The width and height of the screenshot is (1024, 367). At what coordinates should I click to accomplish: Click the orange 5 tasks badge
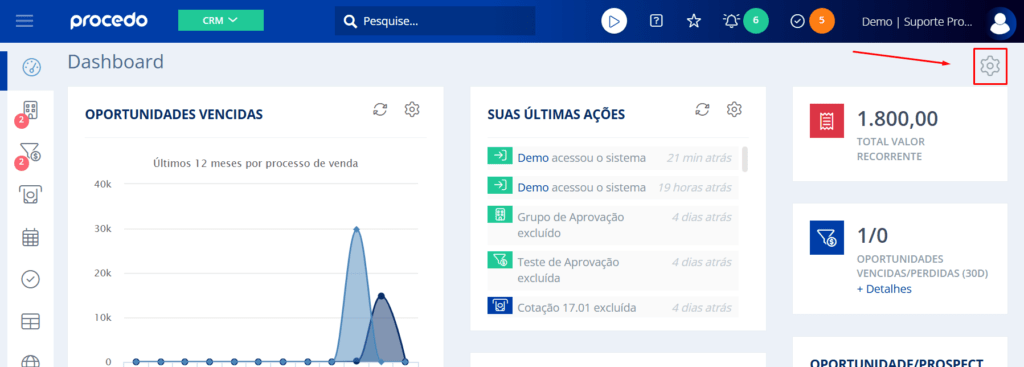822,21
